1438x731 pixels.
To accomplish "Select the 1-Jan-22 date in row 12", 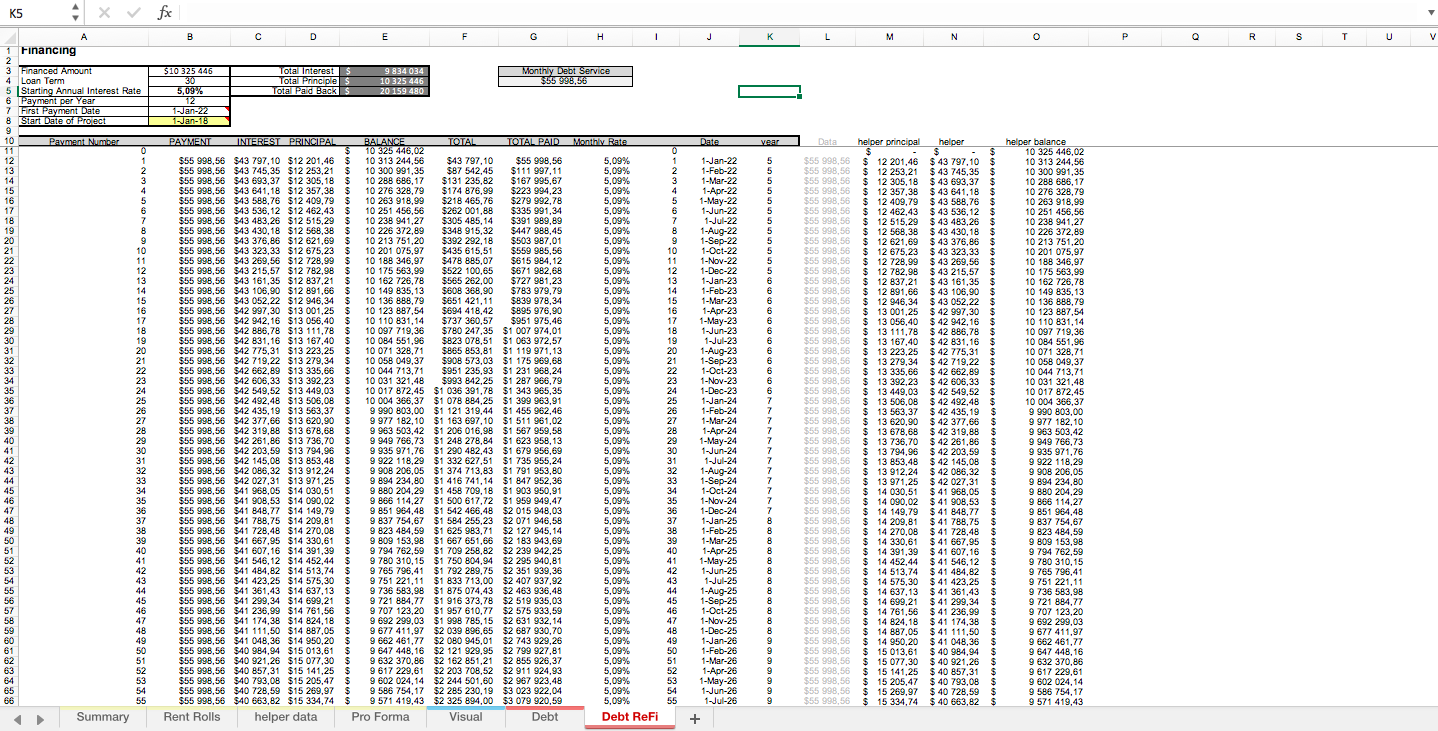I will [709, 161].
